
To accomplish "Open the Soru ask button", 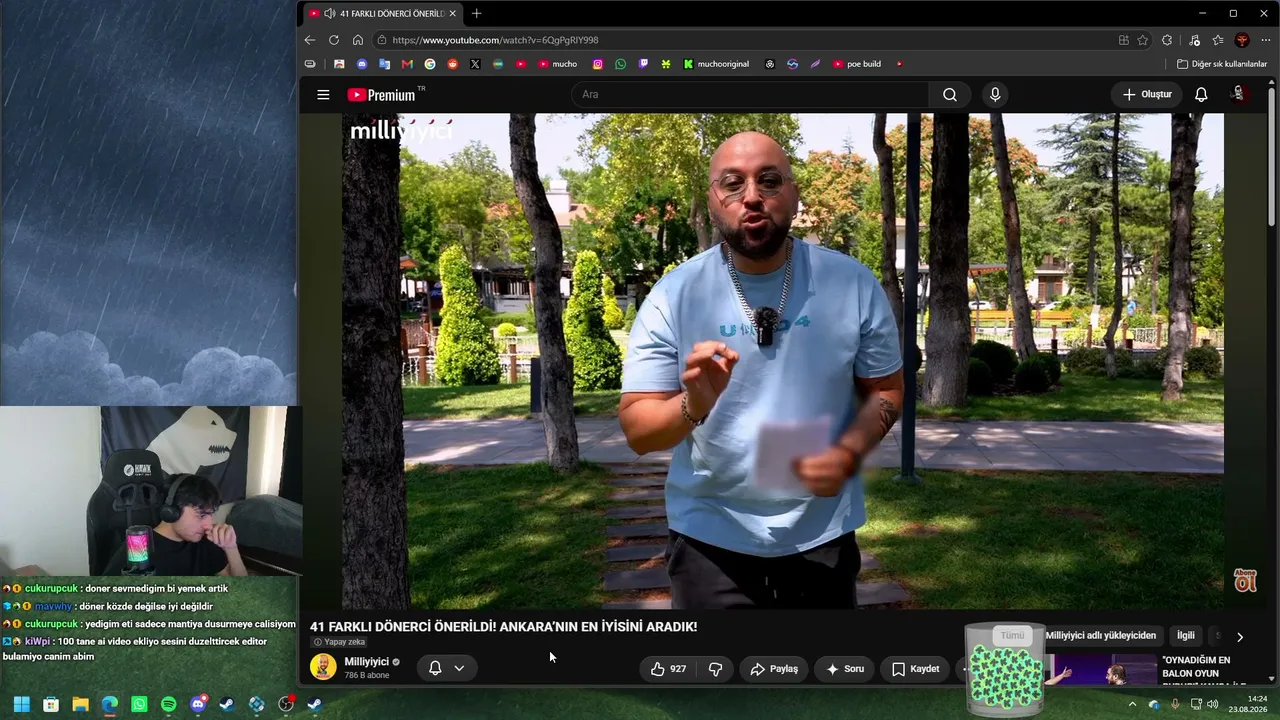I will pyautogui.click(x=844, y=669).
